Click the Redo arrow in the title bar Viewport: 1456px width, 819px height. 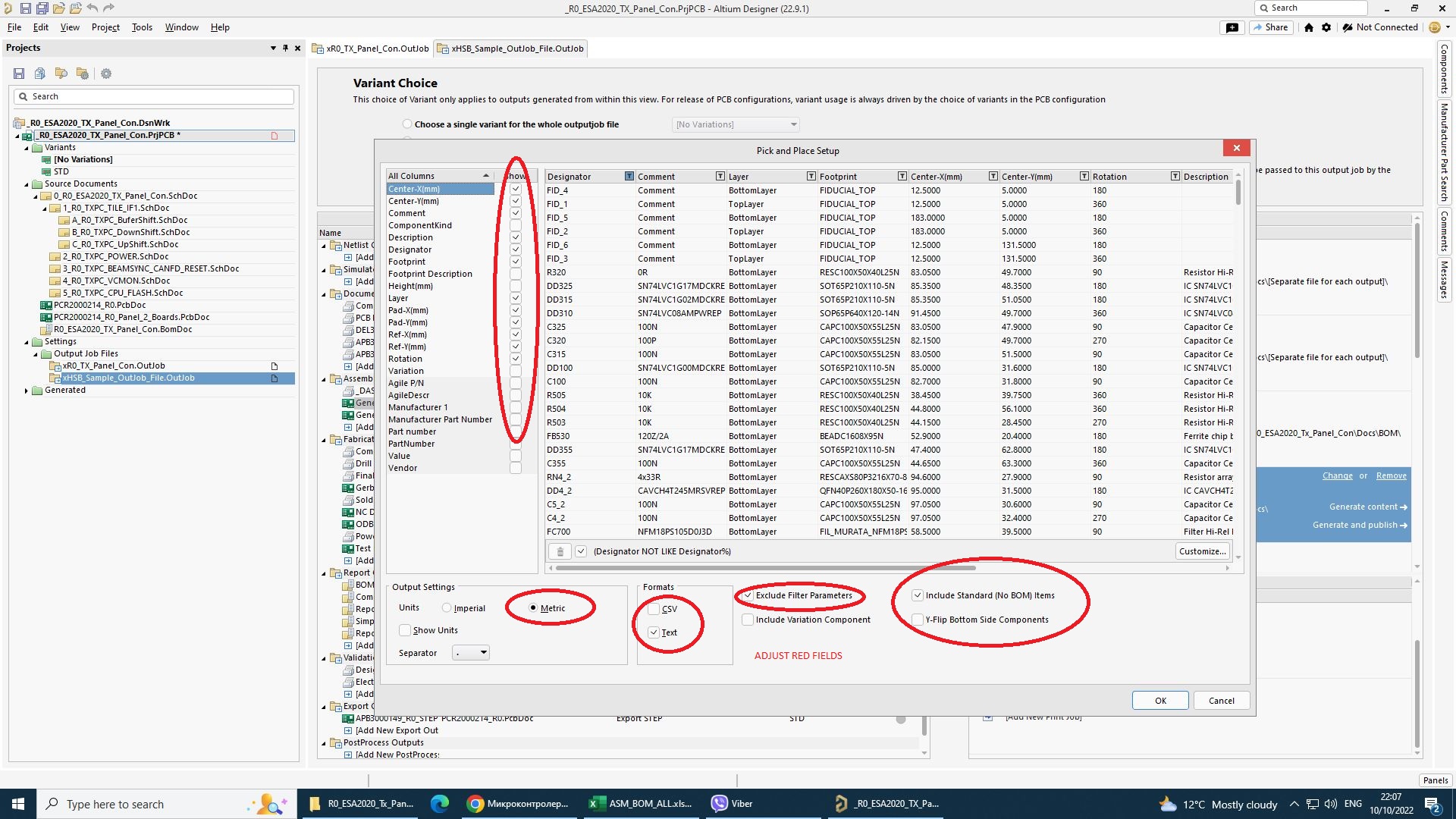pos(108,8)
